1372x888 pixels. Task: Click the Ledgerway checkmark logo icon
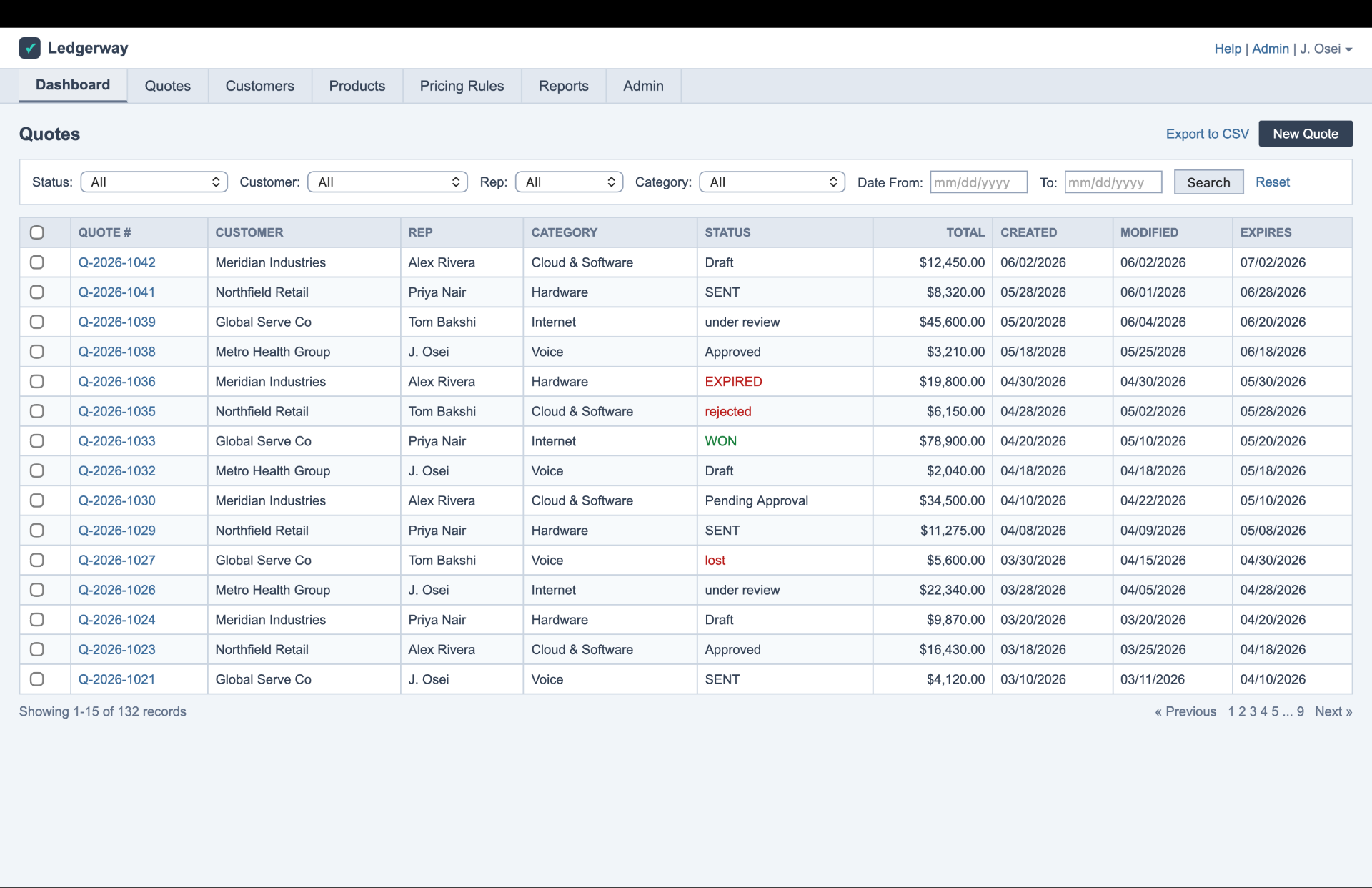point(29,48)
